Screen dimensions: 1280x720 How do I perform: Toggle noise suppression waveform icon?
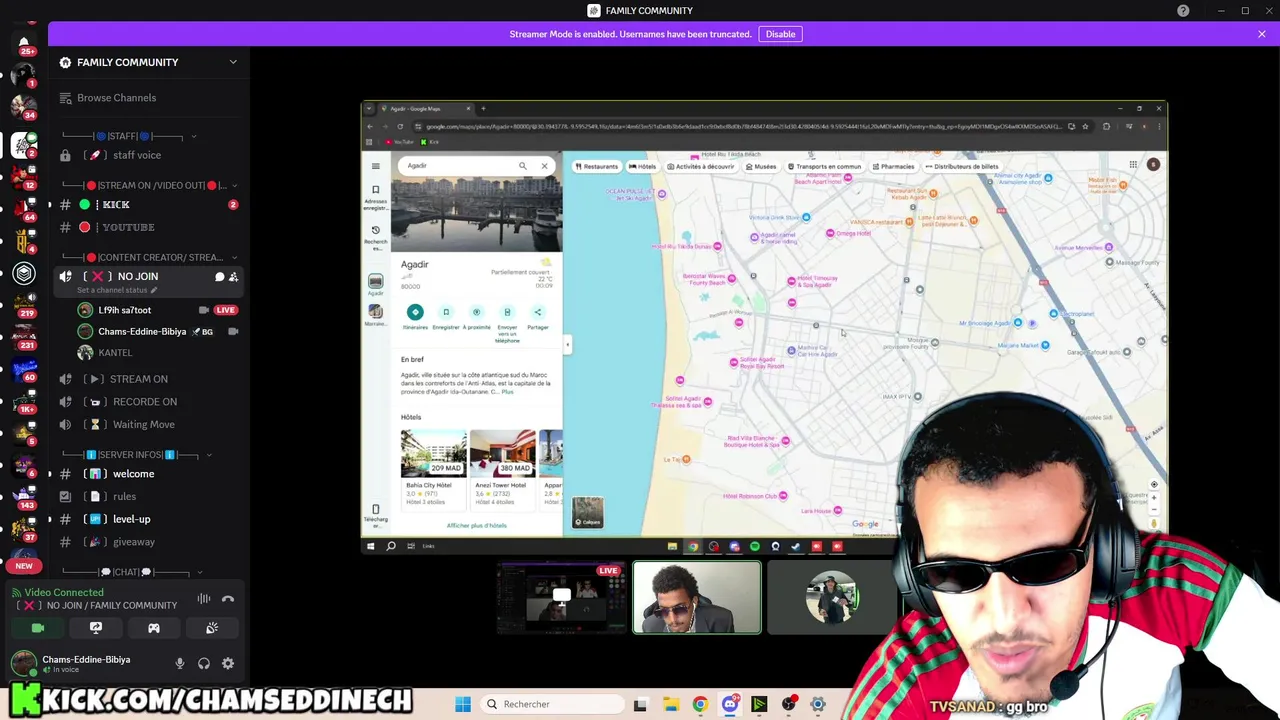pyautogui.click(x=204, y=599)
